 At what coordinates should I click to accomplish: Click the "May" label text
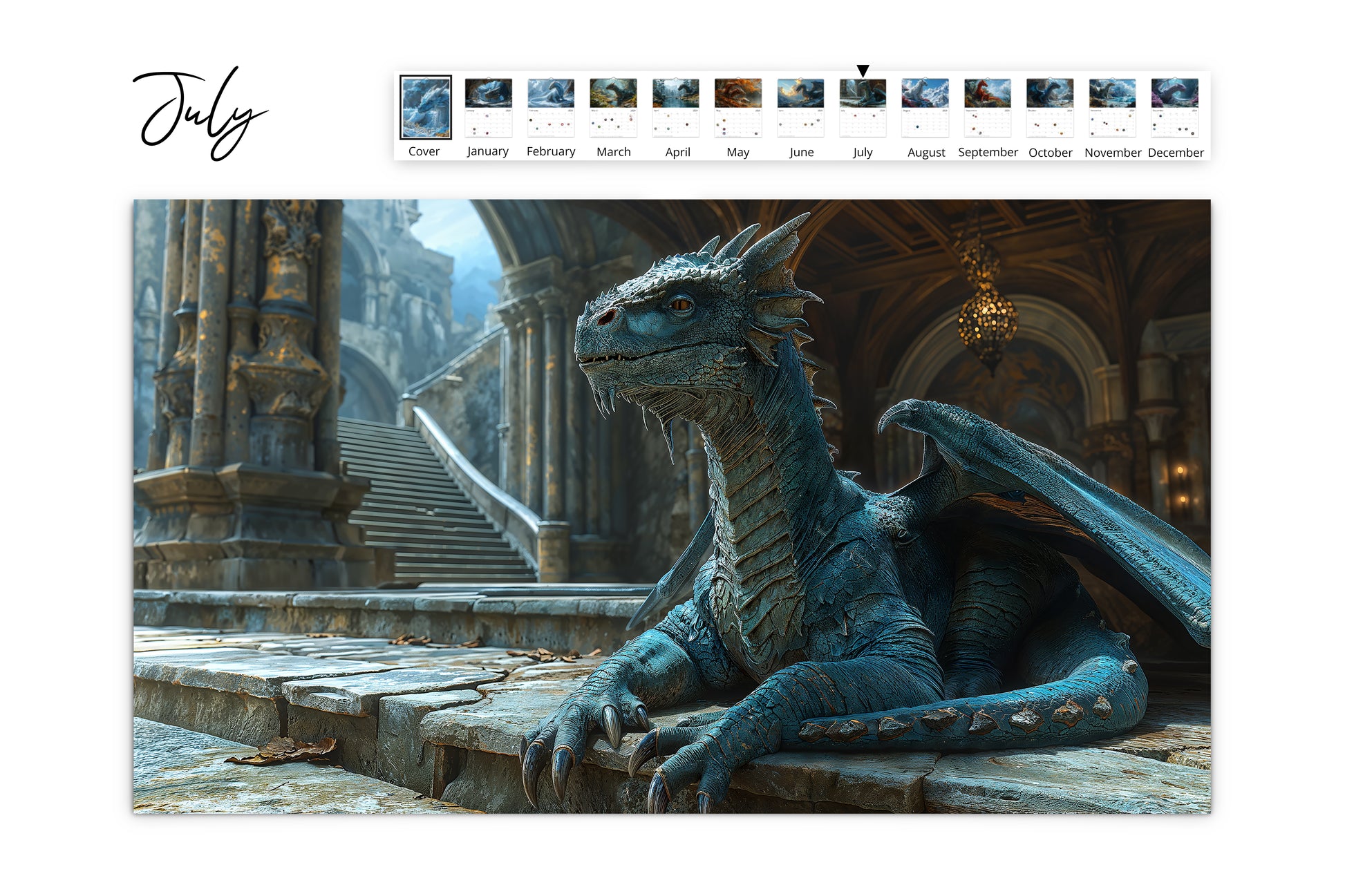[738, 152]
